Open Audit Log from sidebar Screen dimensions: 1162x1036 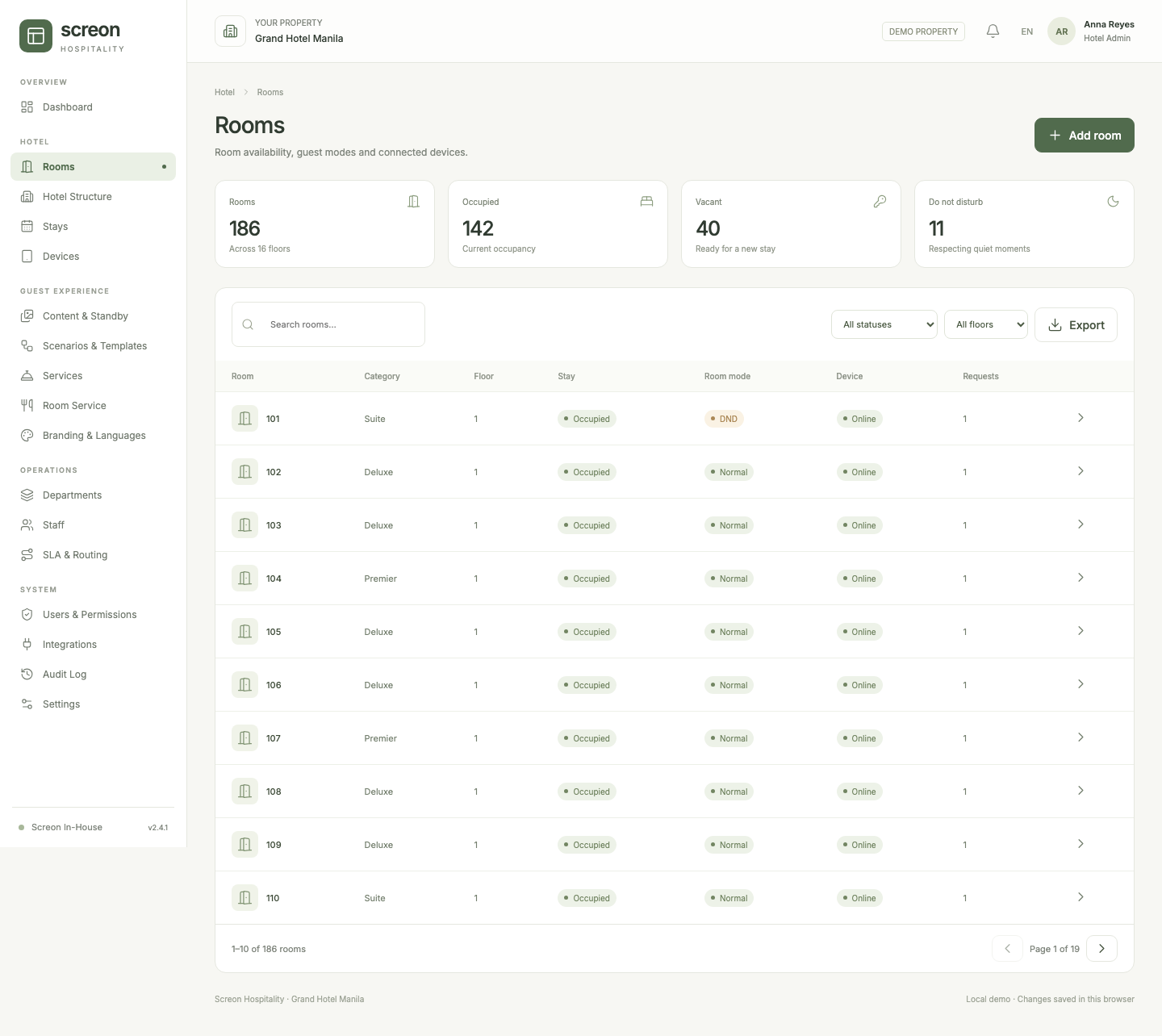point(93,675)
